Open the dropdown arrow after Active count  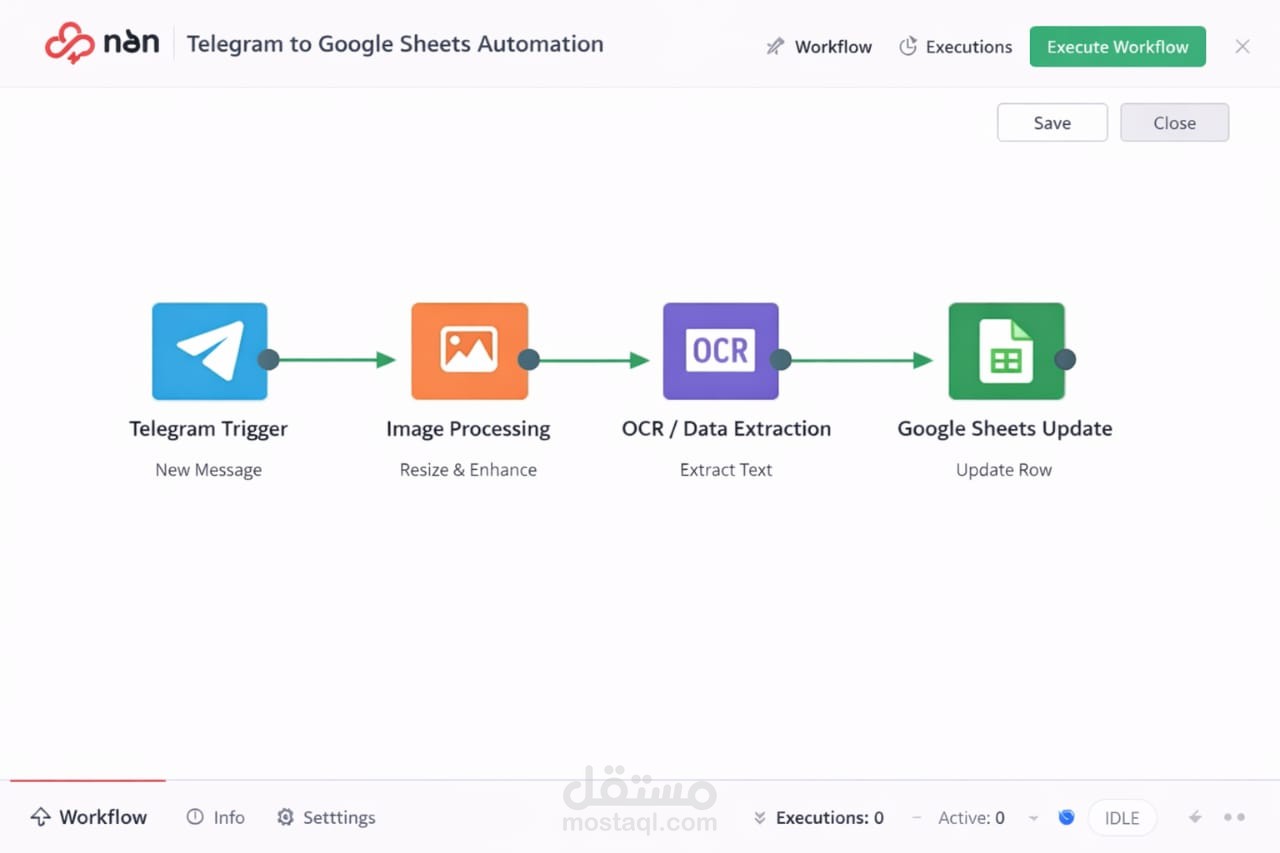tap(1033, 818)
